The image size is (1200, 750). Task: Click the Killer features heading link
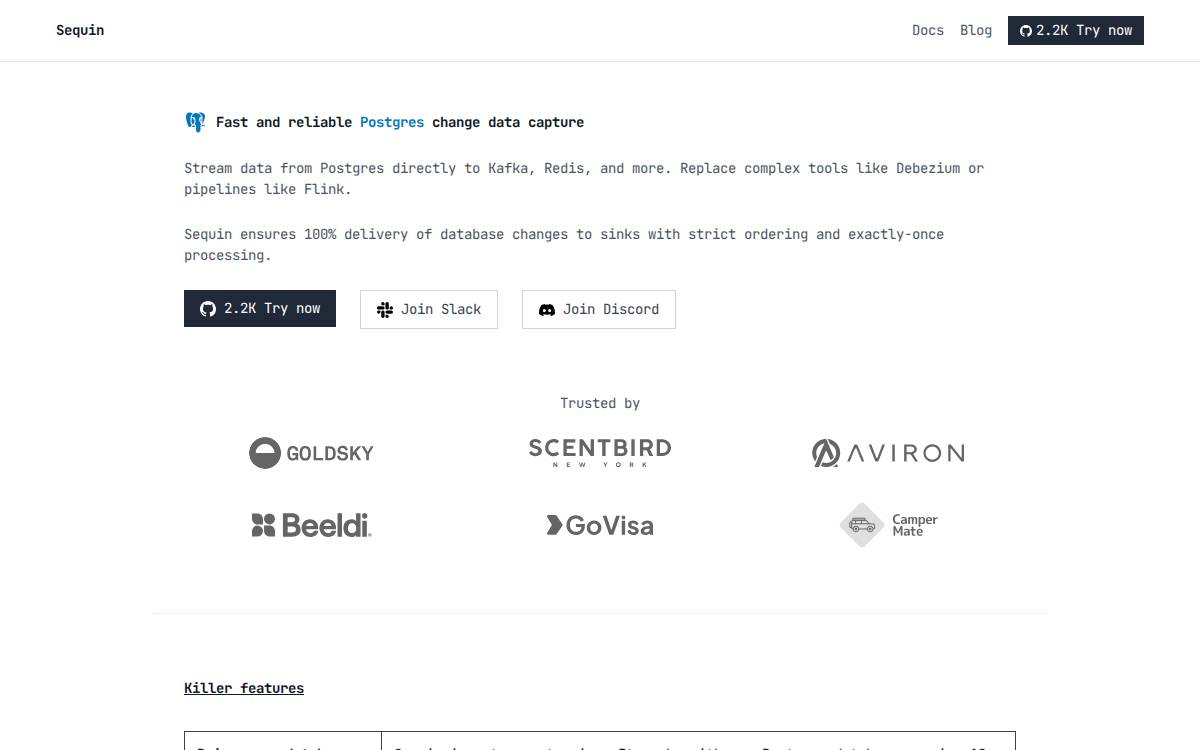point(244,688)
